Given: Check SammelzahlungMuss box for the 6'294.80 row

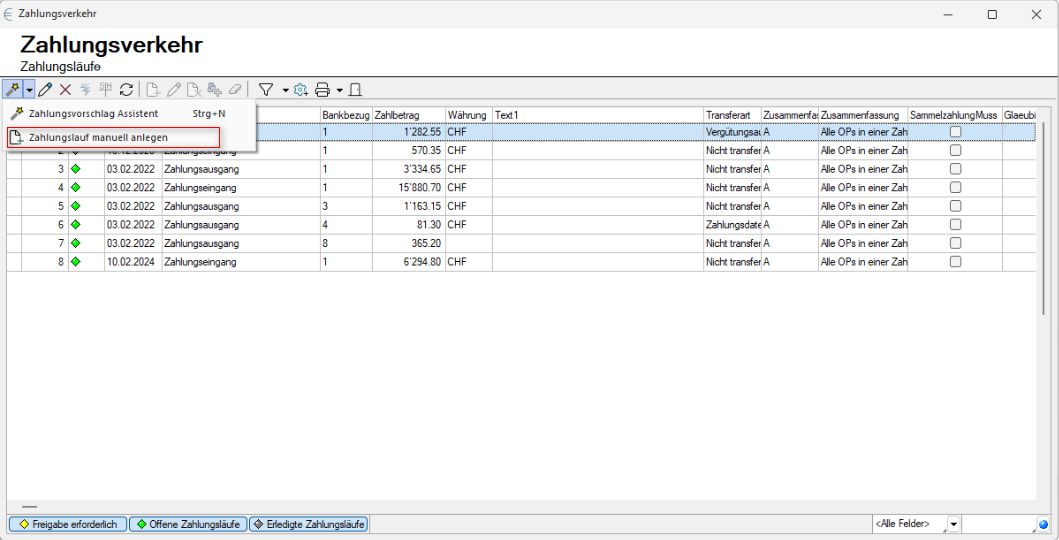Looking at the screenshot, I should tap(955, 261).
